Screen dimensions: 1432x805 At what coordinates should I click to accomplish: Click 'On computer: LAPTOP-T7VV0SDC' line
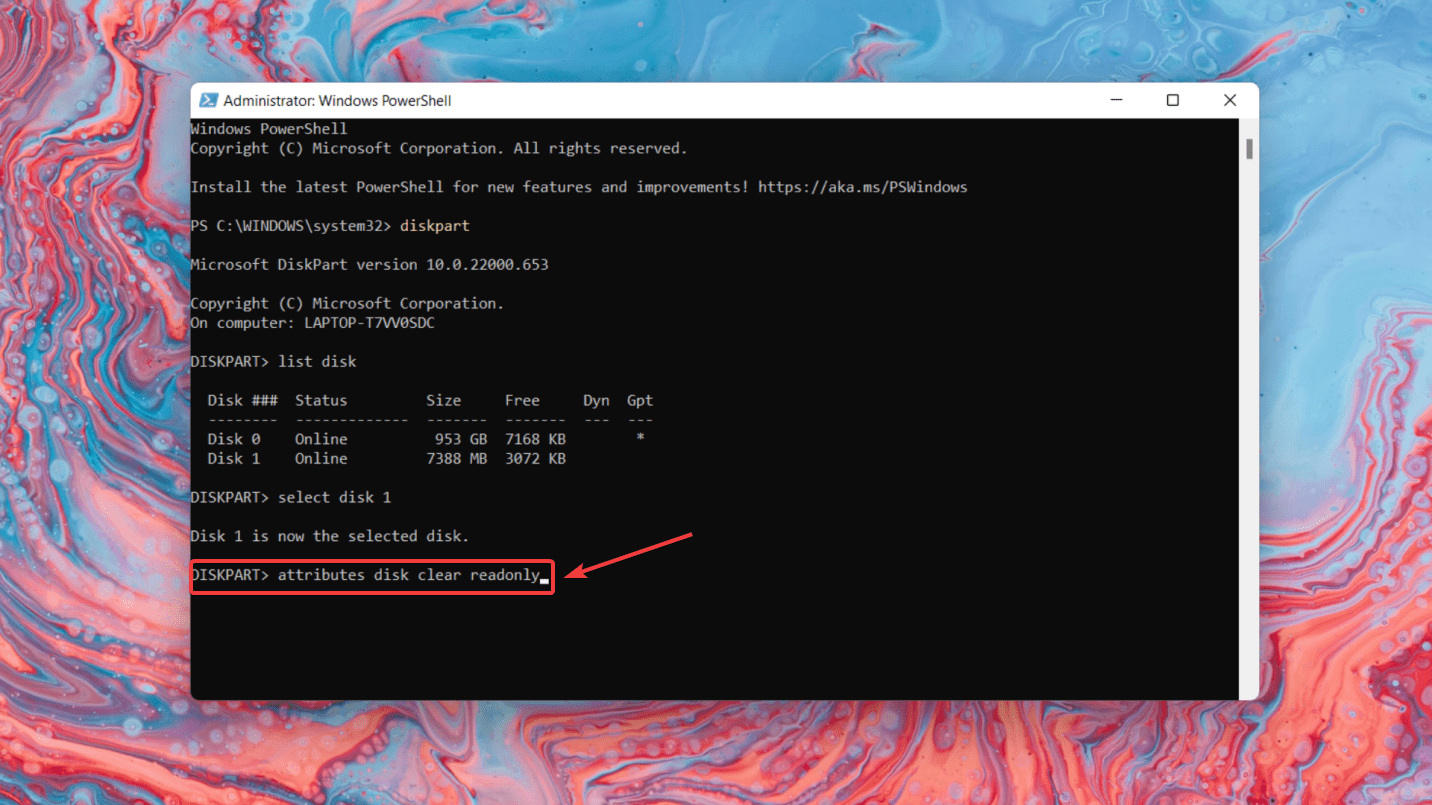tap(312, 323)
